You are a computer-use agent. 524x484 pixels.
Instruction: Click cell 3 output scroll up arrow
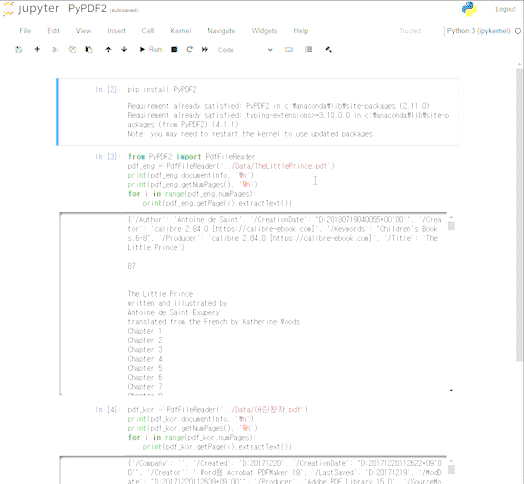(451, 217)
